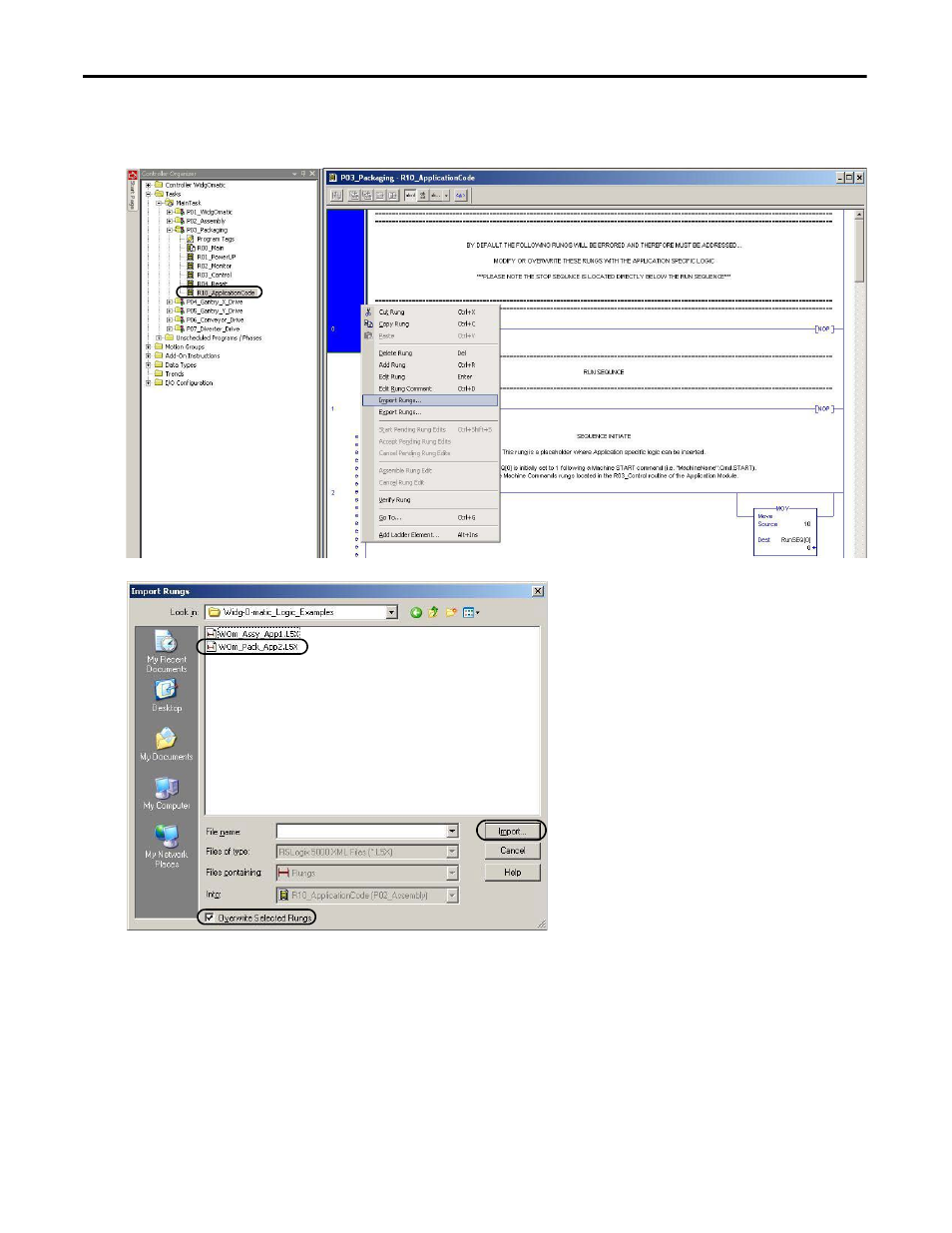952x1233 pixels.
Task: Open My Recent Documents shortcut
Action: [167, 651]
